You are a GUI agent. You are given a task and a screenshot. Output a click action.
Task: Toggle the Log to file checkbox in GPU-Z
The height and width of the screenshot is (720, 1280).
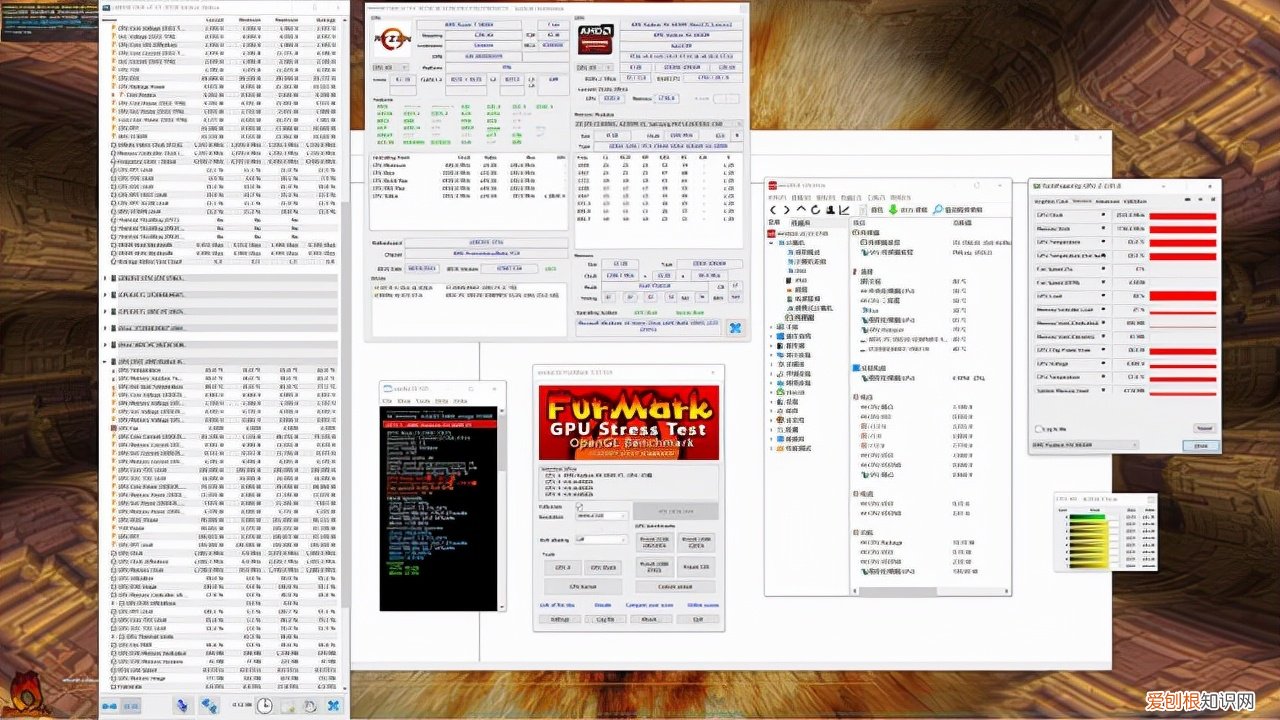[1038, 429]
